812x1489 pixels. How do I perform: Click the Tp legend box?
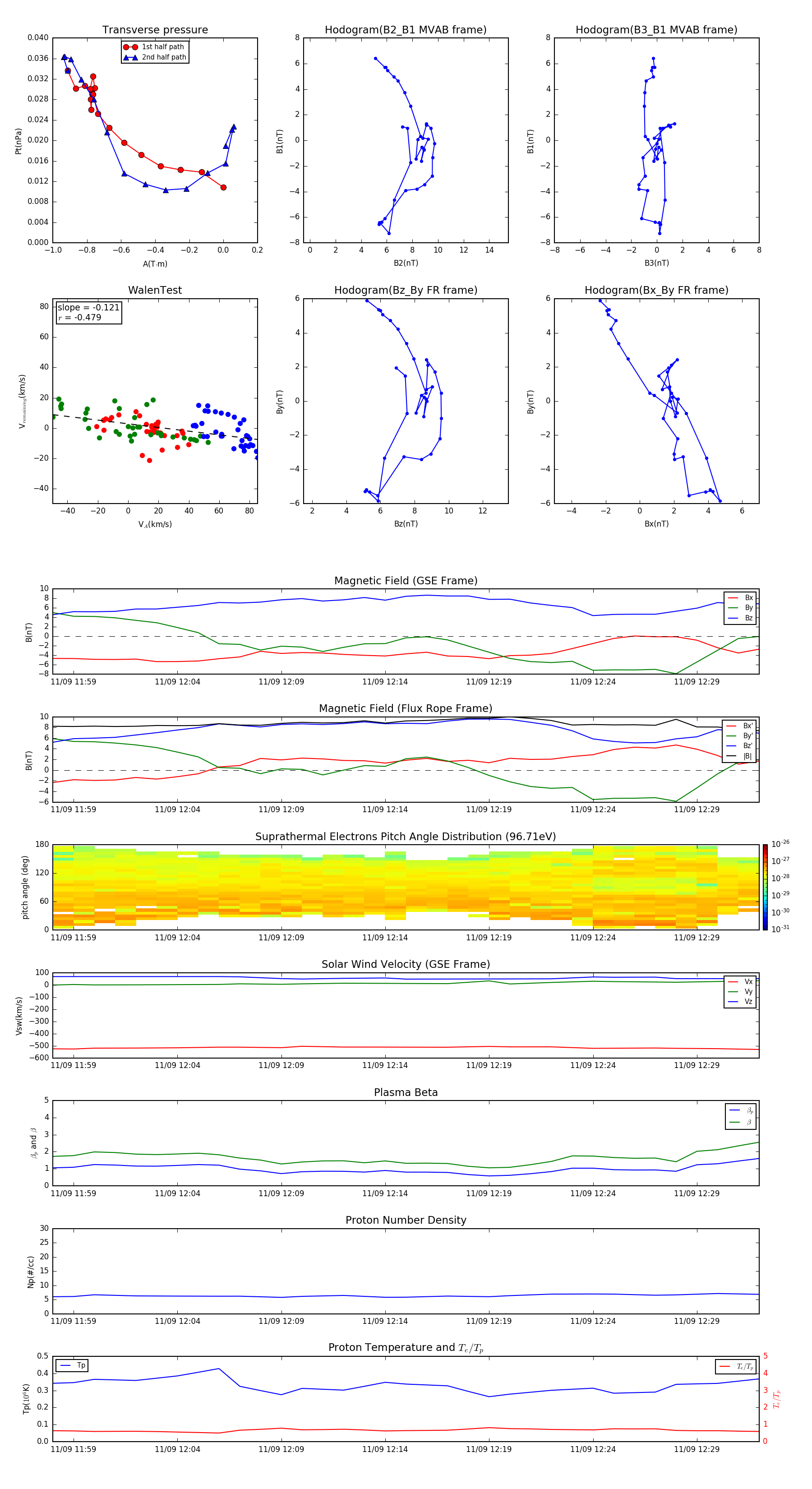[x=73, y=1365]
